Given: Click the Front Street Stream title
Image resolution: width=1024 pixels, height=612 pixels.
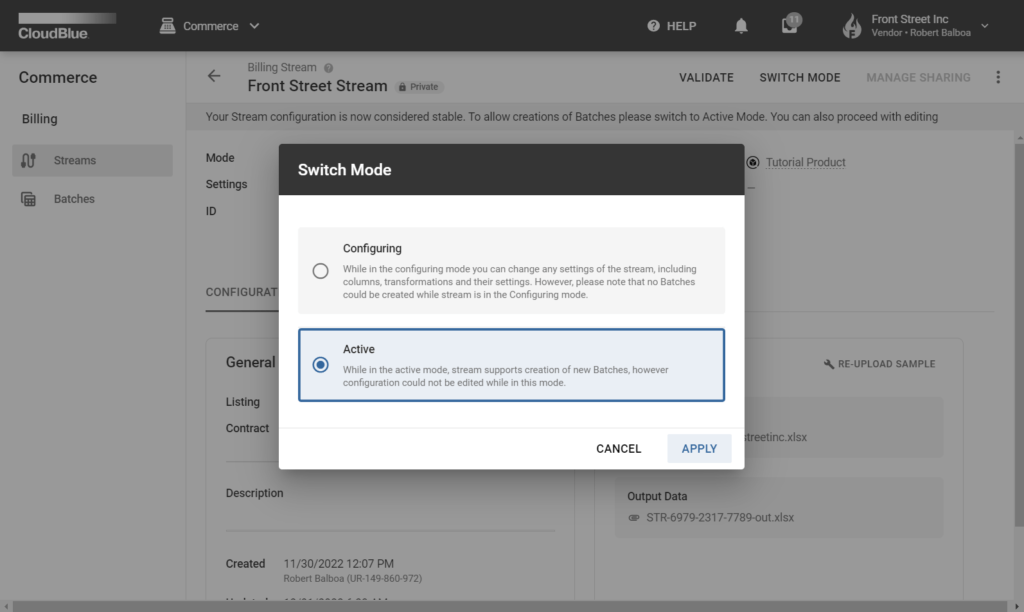Looking at the screenshot, I should [x=317, y=86].
